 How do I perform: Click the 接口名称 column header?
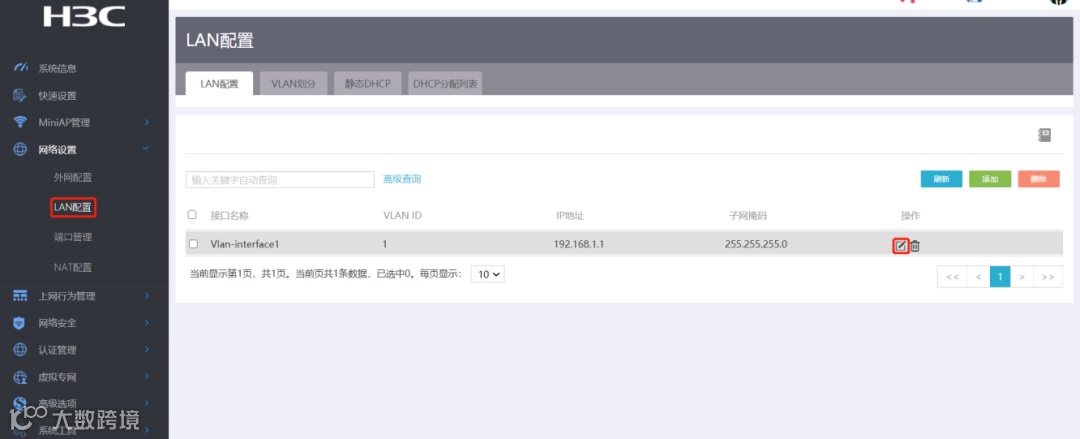(229, 215)
